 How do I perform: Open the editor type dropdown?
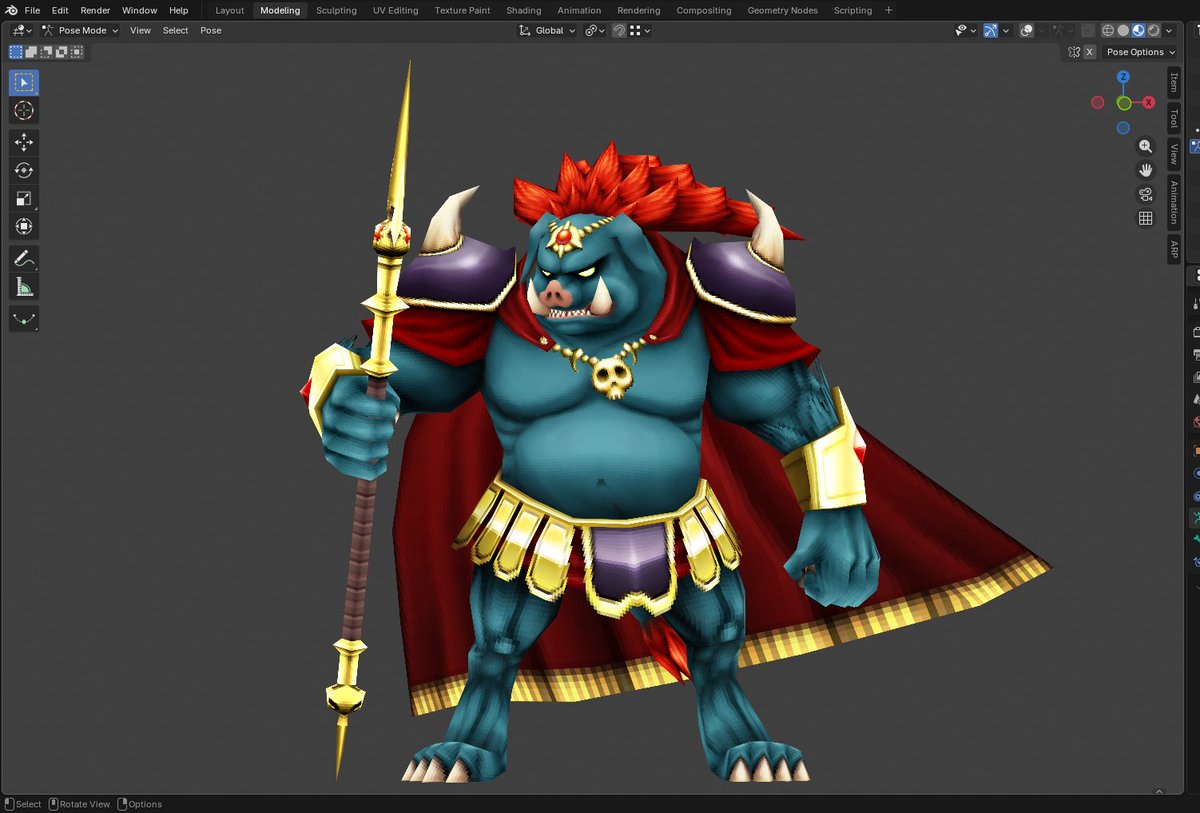click(22, 30)
